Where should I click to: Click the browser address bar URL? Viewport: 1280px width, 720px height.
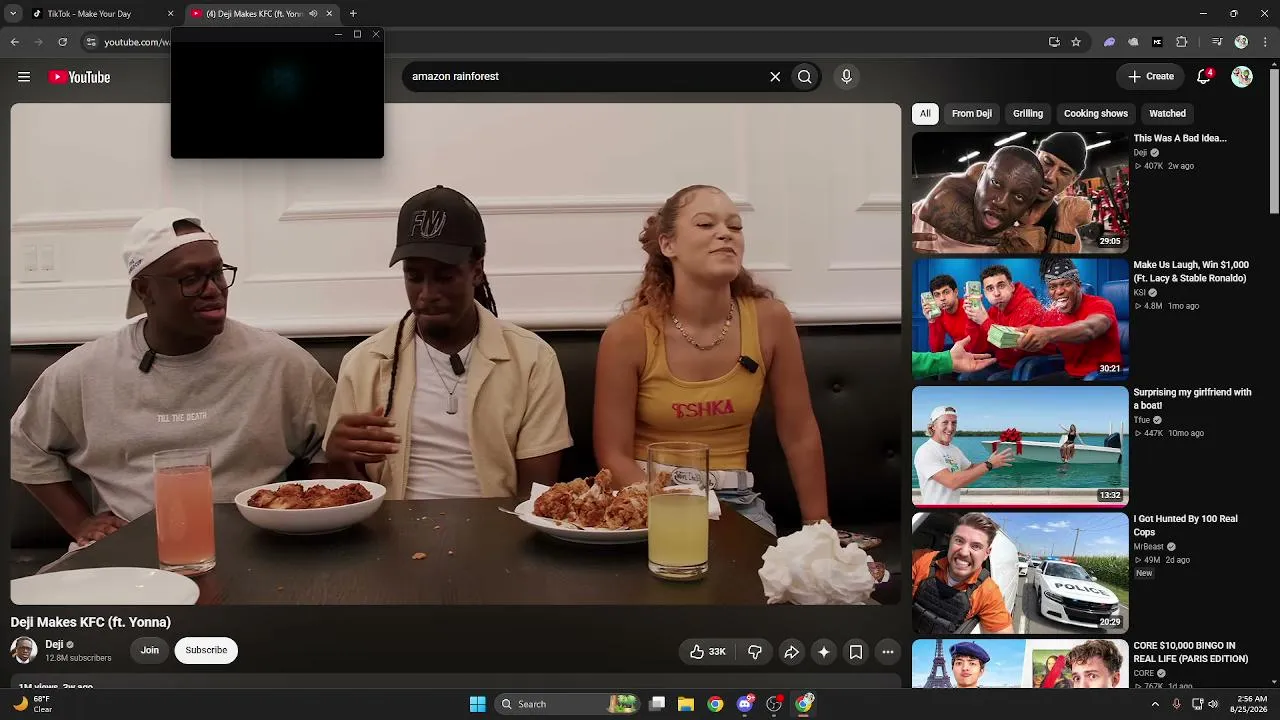tap(137, 42)
